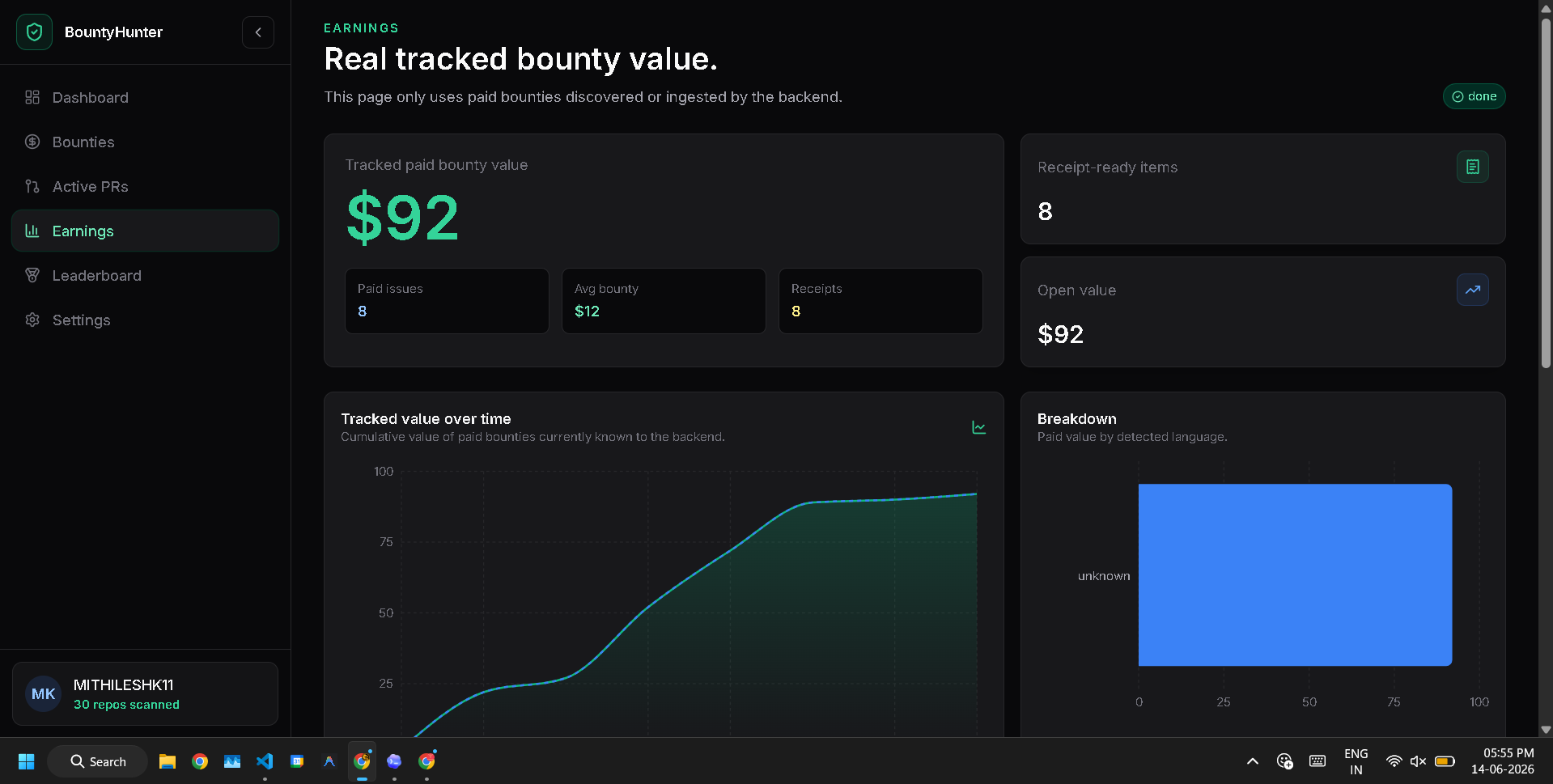This screenshot has width=1553, height=784.
Task: Click the 'Breakdown' heading
Action: pos(1076,419)
